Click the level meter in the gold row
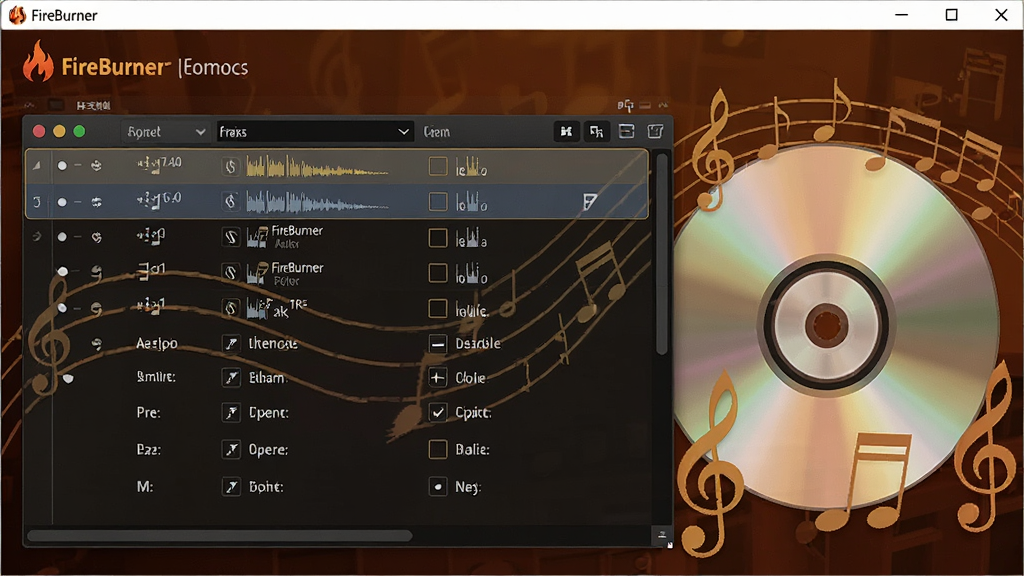1024x576 pixels. (471, 167)
